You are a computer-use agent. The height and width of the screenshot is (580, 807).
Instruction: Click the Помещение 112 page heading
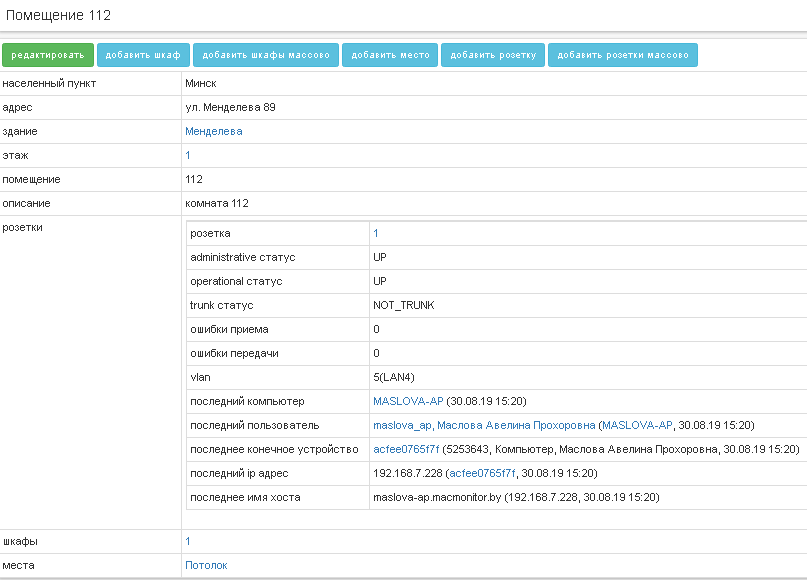pos(59,16)
